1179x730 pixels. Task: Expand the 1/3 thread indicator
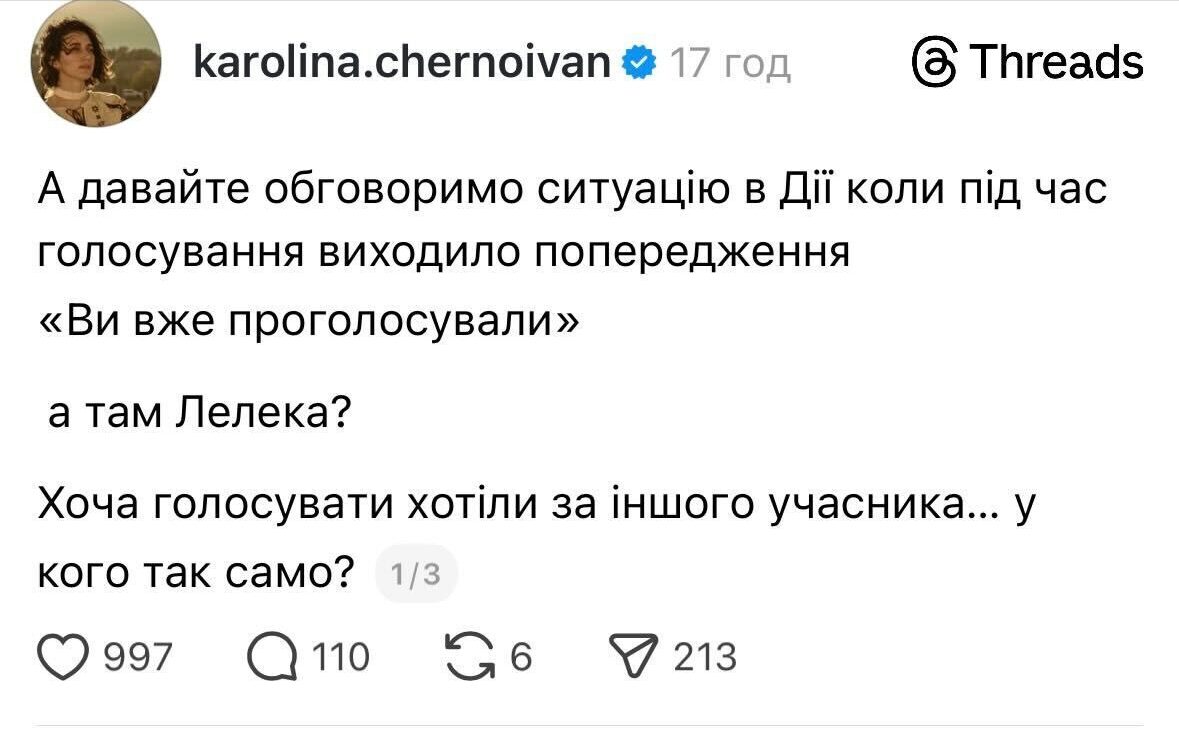point(416,574)
